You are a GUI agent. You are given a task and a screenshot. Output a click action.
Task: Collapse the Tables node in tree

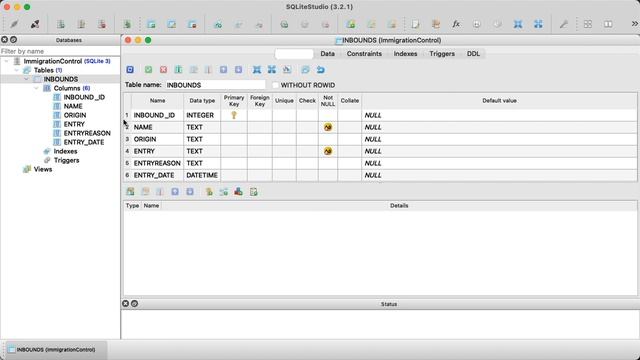pyautogui.click(x=17, y=70)
